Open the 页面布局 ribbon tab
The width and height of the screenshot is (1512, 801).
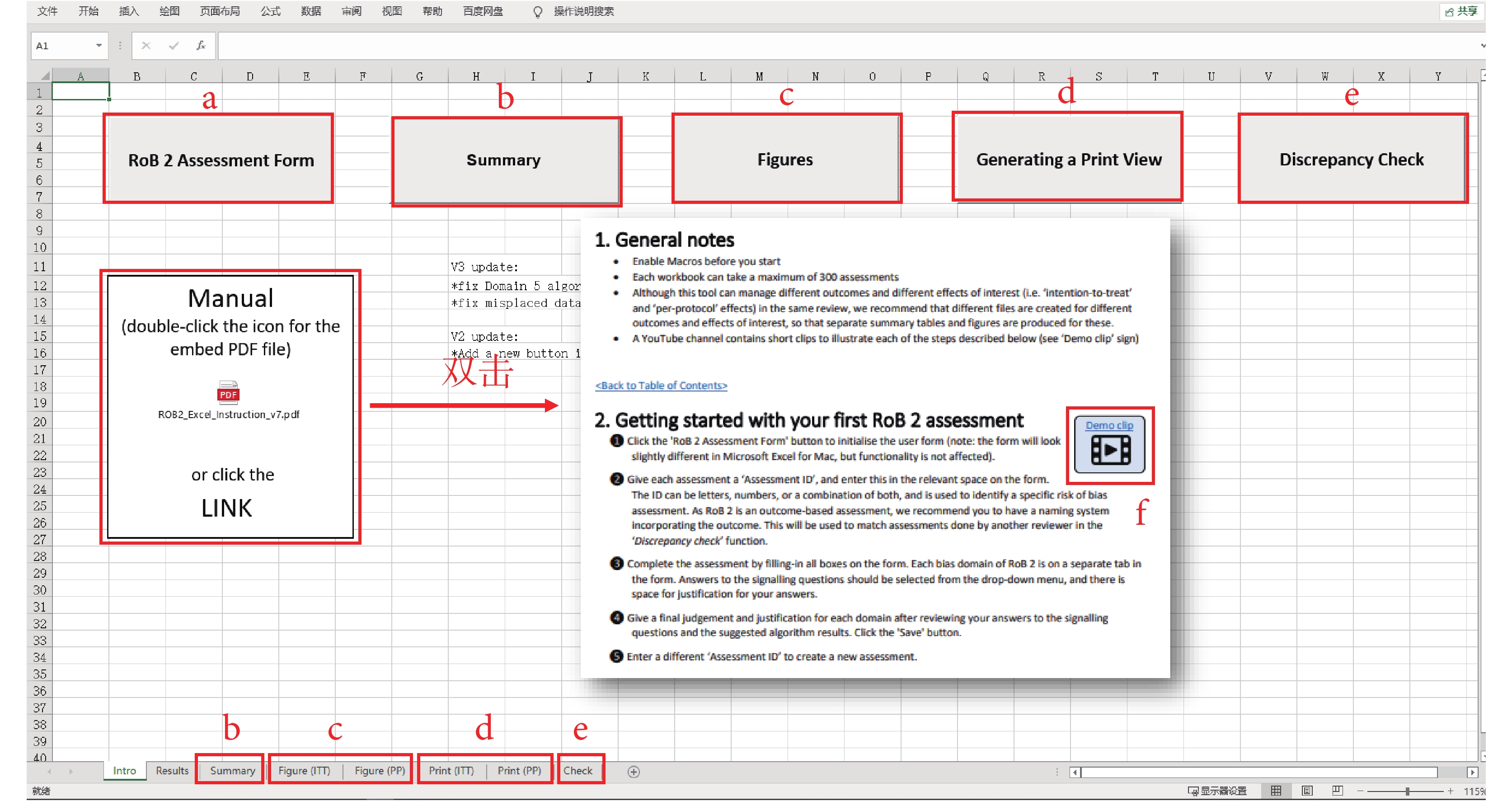[220, 11]
